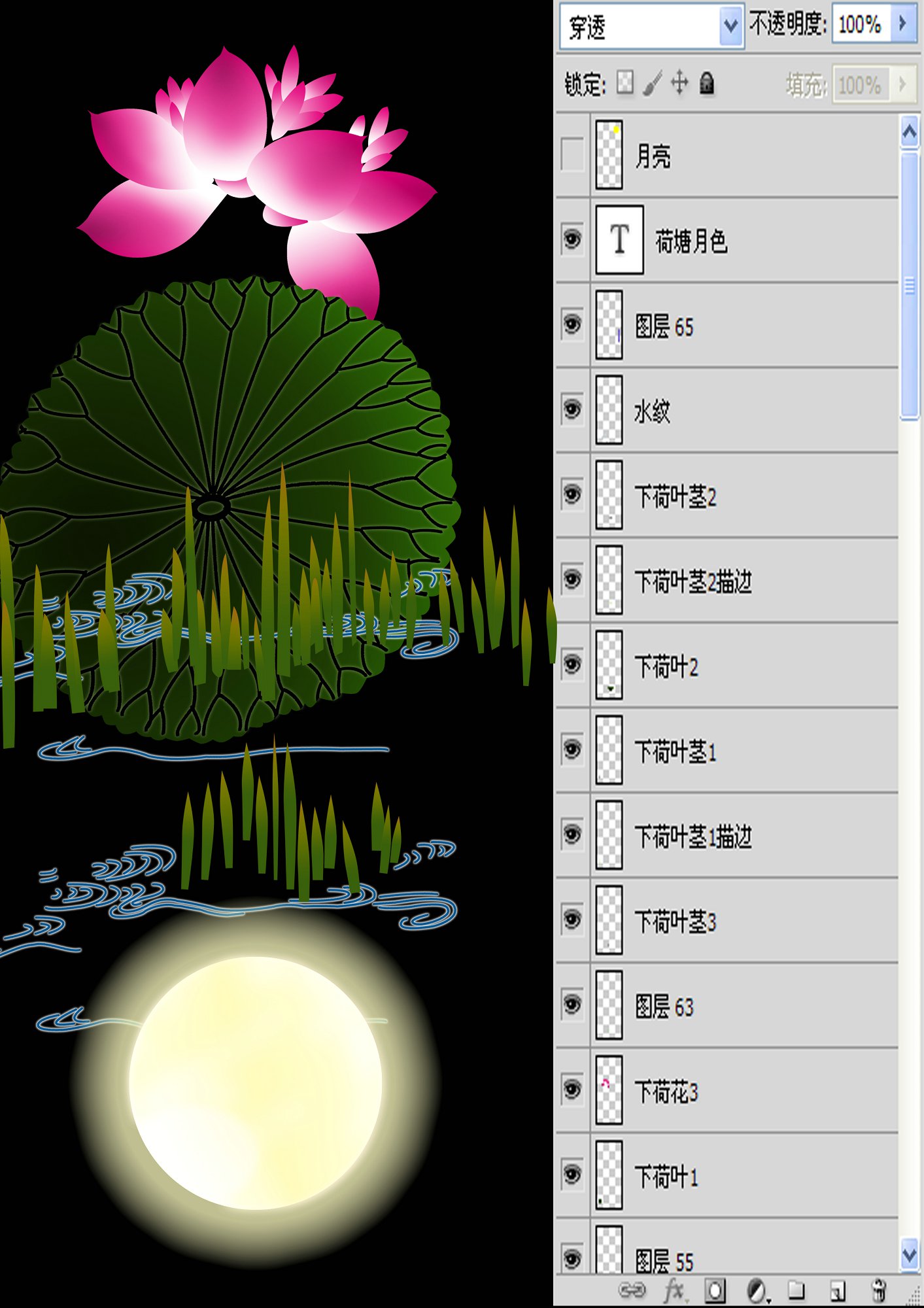Select the 下荷花3 layer thumbnail
This screenshot has width=924, height=1308.
point(609,1090)
